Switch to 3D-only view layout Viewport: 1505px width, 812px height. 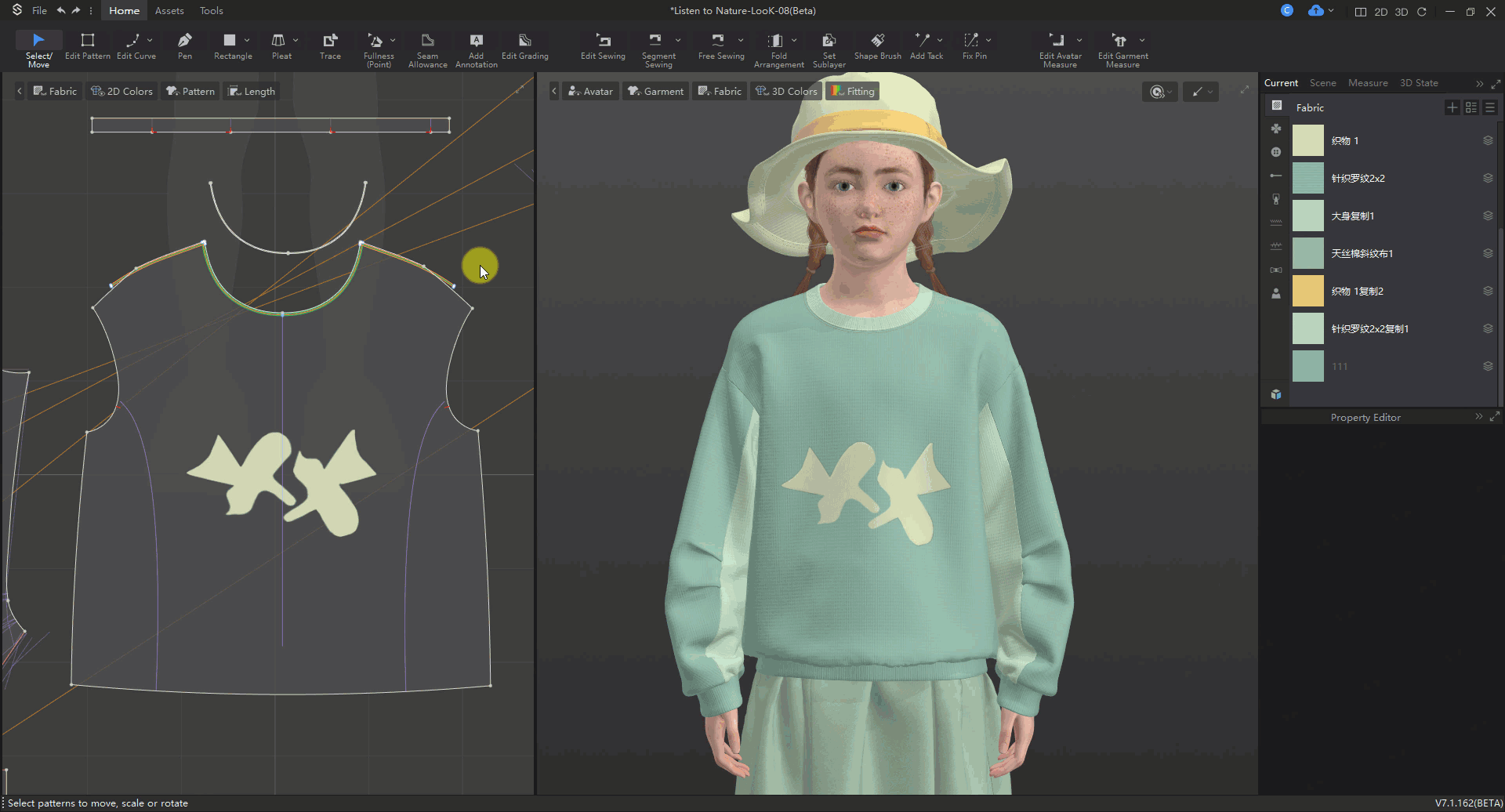1402,12
